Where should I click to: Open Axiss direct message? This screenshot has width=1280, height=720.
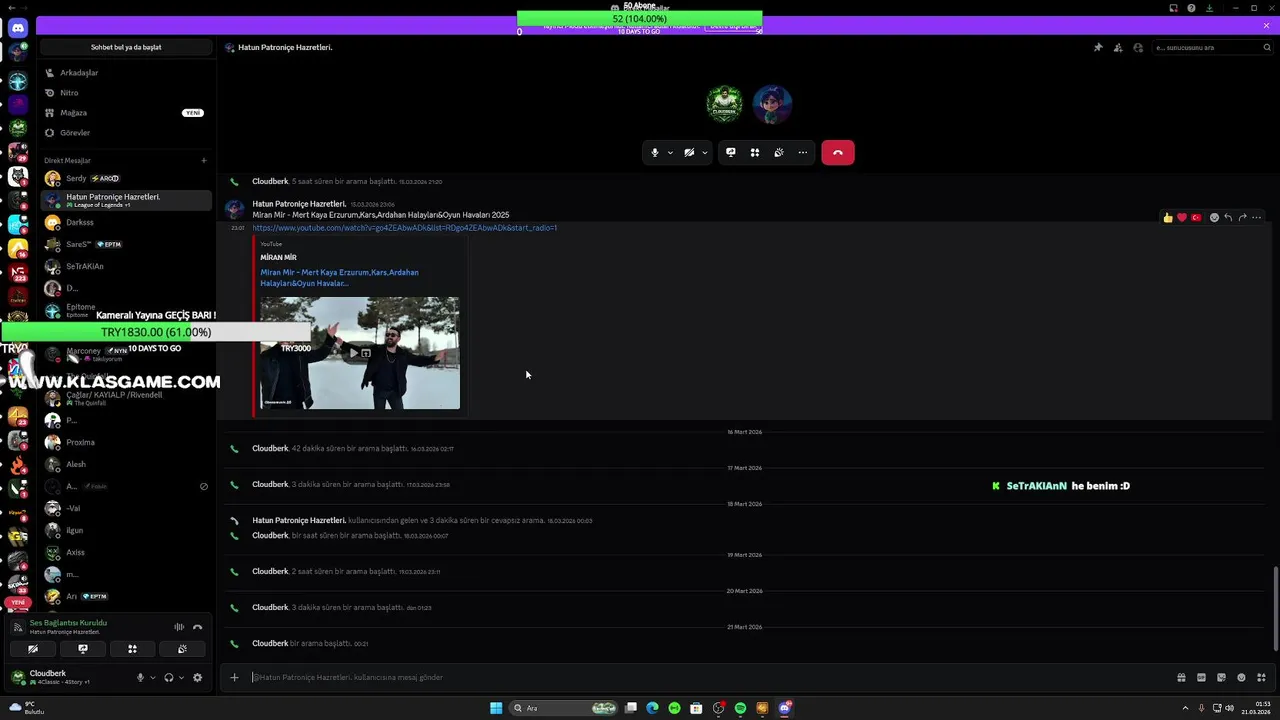[125, 552]
